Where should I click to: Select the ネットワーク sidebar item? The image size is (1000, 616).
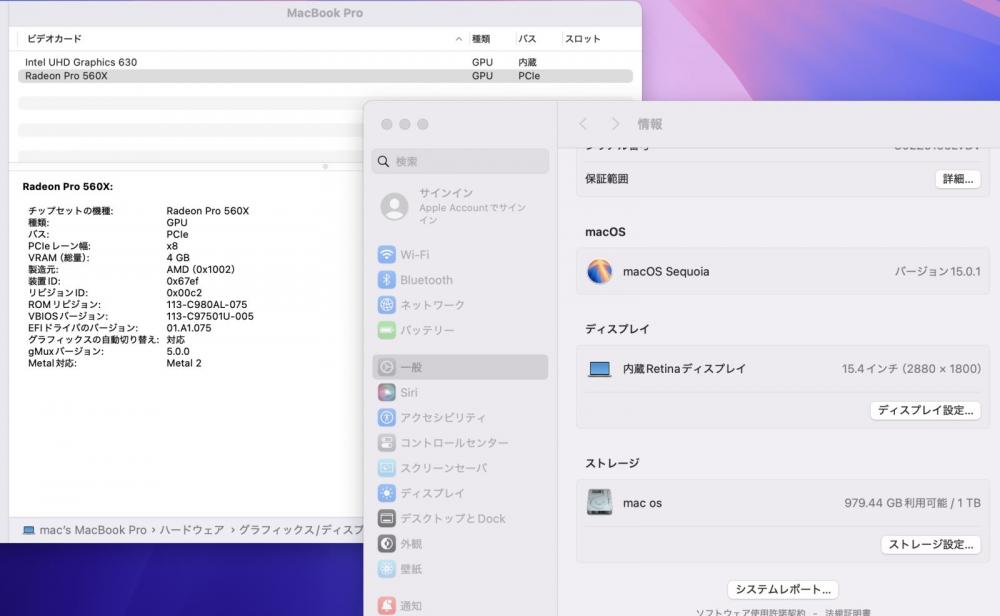click(431, 305)
